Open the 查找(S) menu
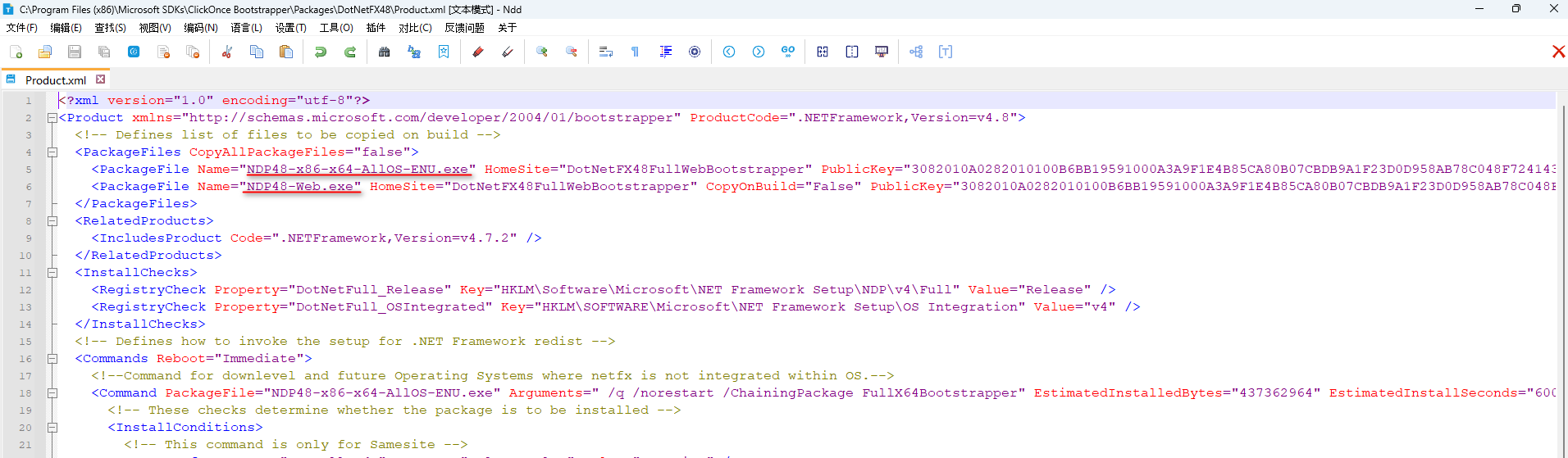 [111, 28]
